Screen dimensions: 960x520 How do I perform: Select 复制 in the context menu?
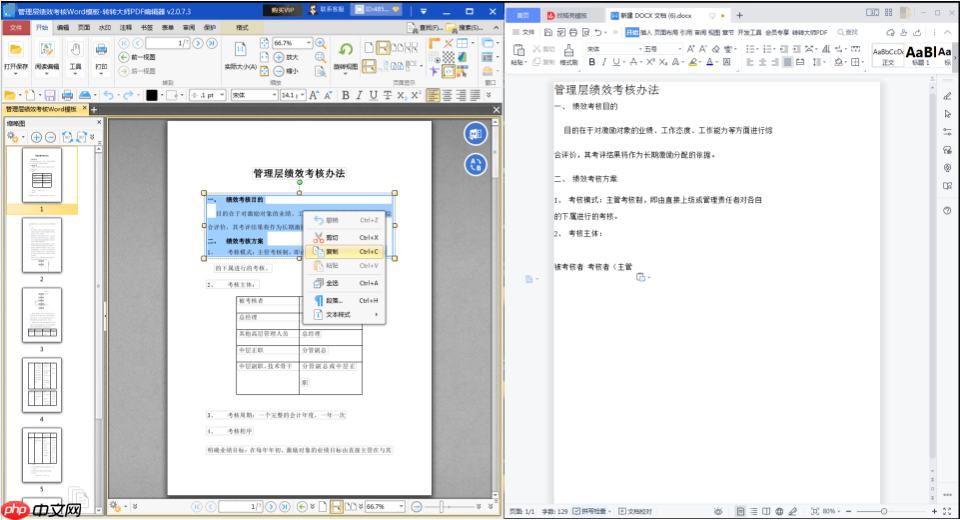click(x=346, y=252)
